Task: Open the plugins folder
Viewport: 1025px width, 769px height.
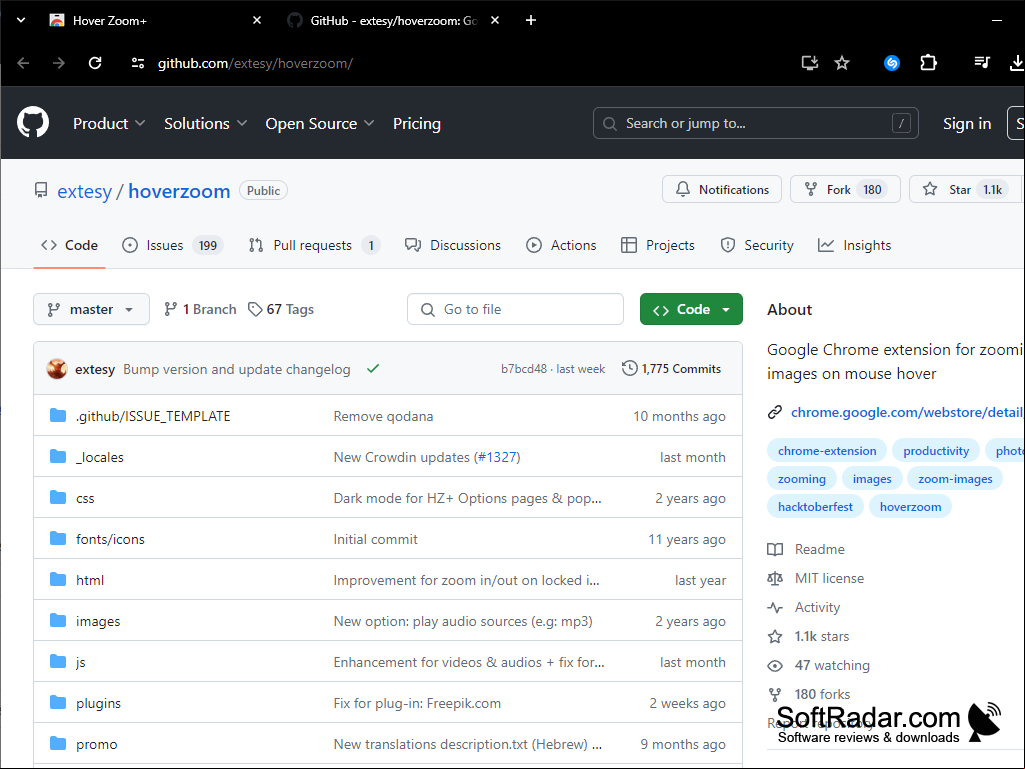Action: (98, 704)
